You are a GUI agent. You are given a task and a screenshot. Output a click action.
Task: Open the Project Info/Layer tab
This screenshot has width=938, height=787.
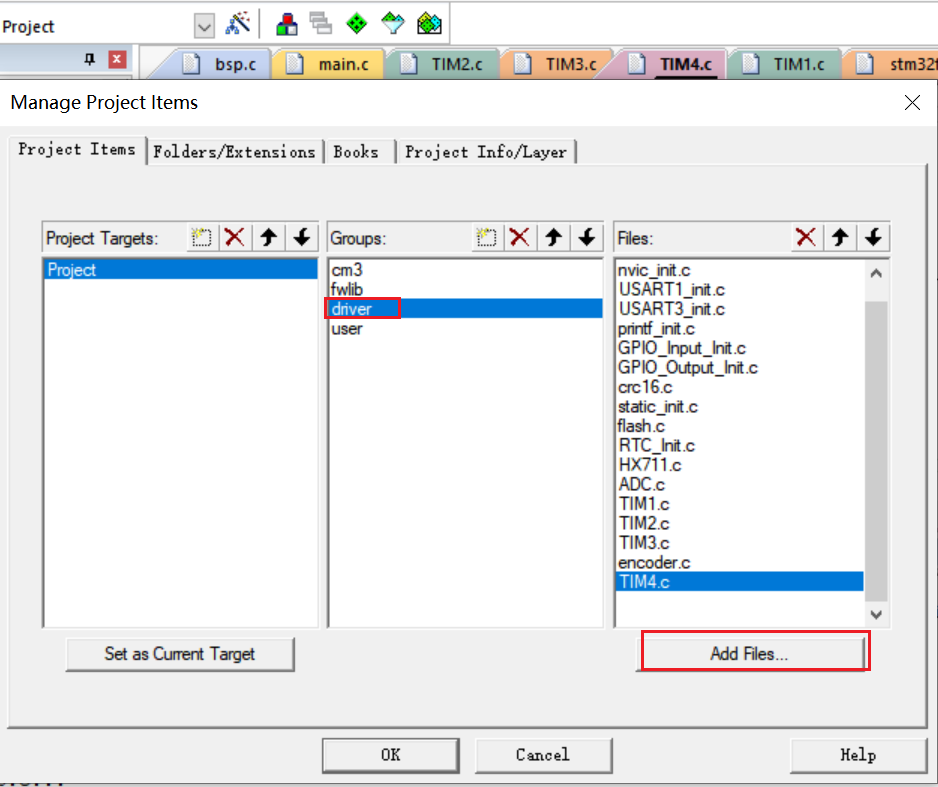tap(487, 151)
